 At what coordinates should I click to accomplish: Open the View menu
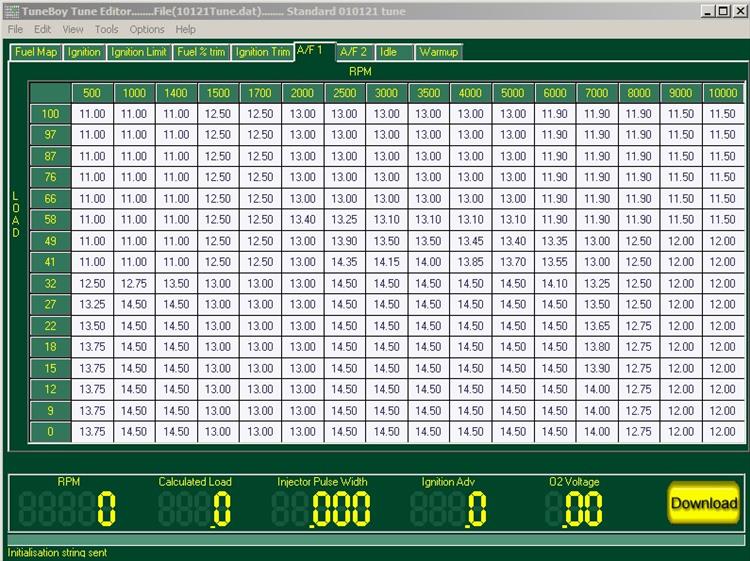pos(73,30)
